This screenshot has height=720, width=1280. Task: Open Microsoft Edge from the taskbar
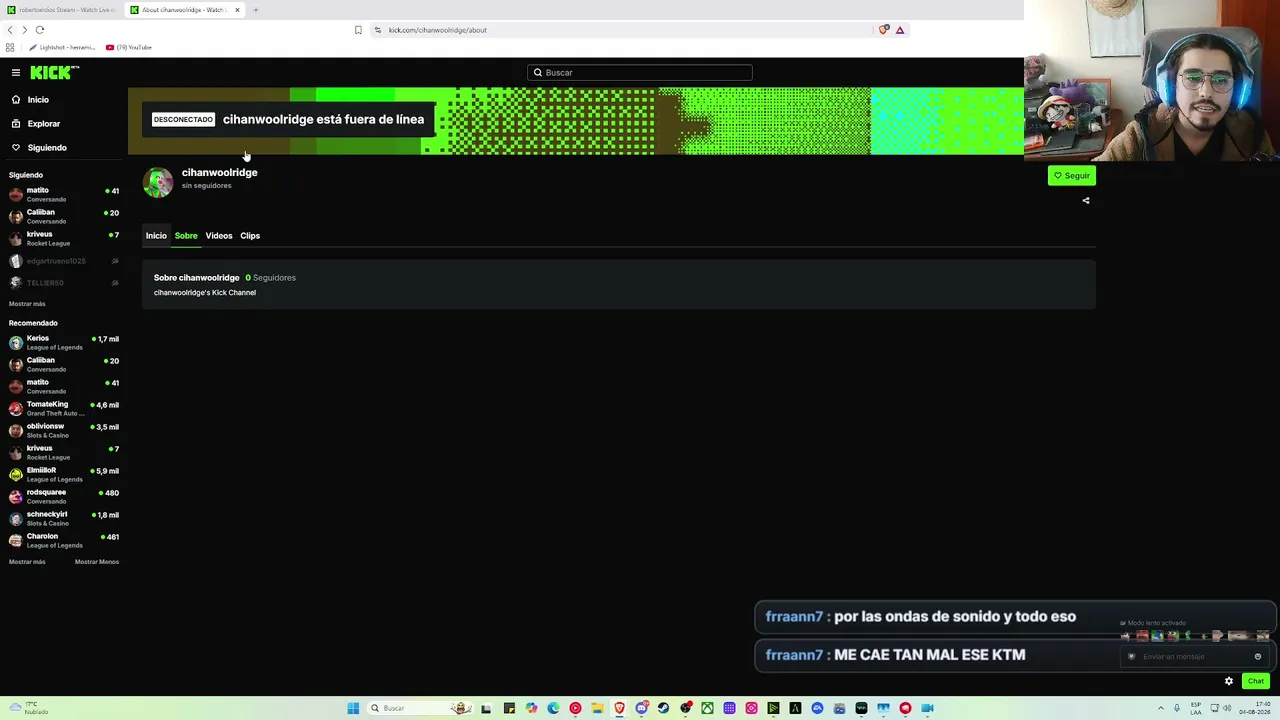553,708
